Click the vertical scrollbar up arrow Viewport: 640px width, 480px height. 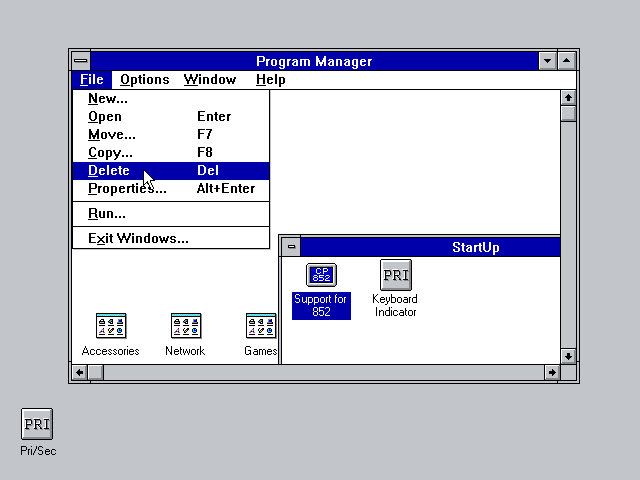tap(568, 98)
